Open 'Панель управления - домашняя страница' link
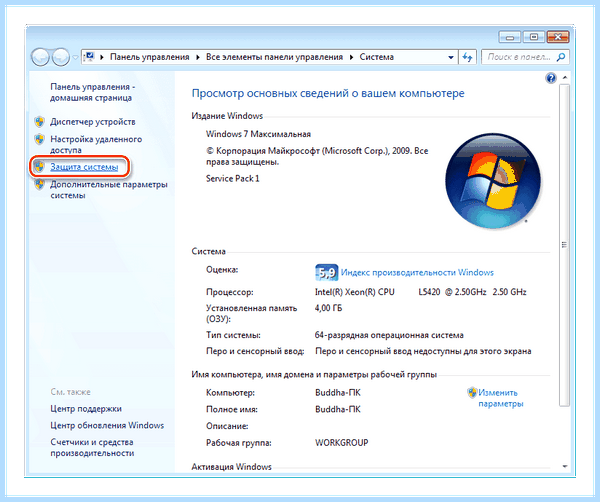Viewport: 600px width, 502px height. (x=92, y=92)
